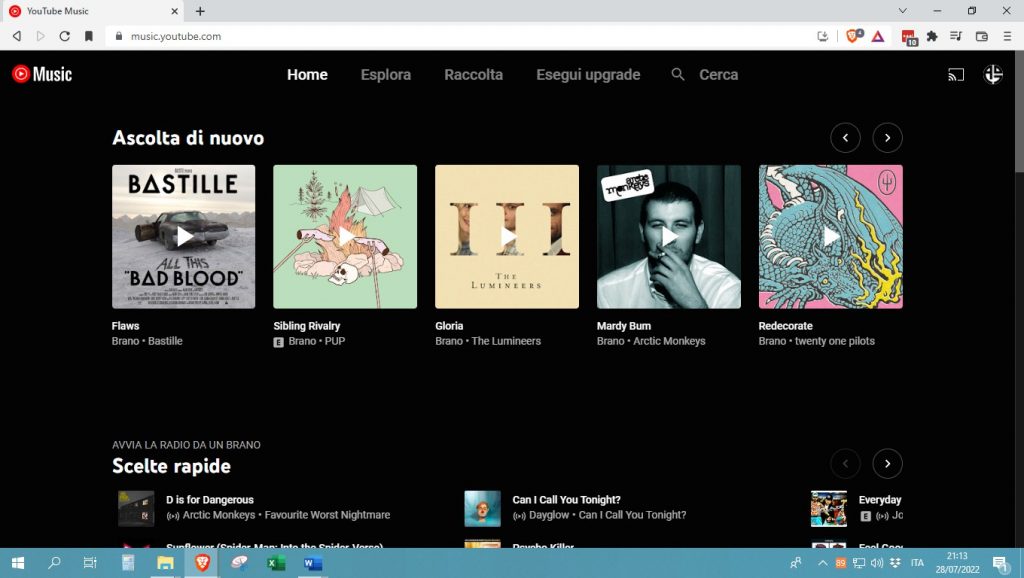
Task: Open the account avatar menu
Action: [x=993, y=74]
